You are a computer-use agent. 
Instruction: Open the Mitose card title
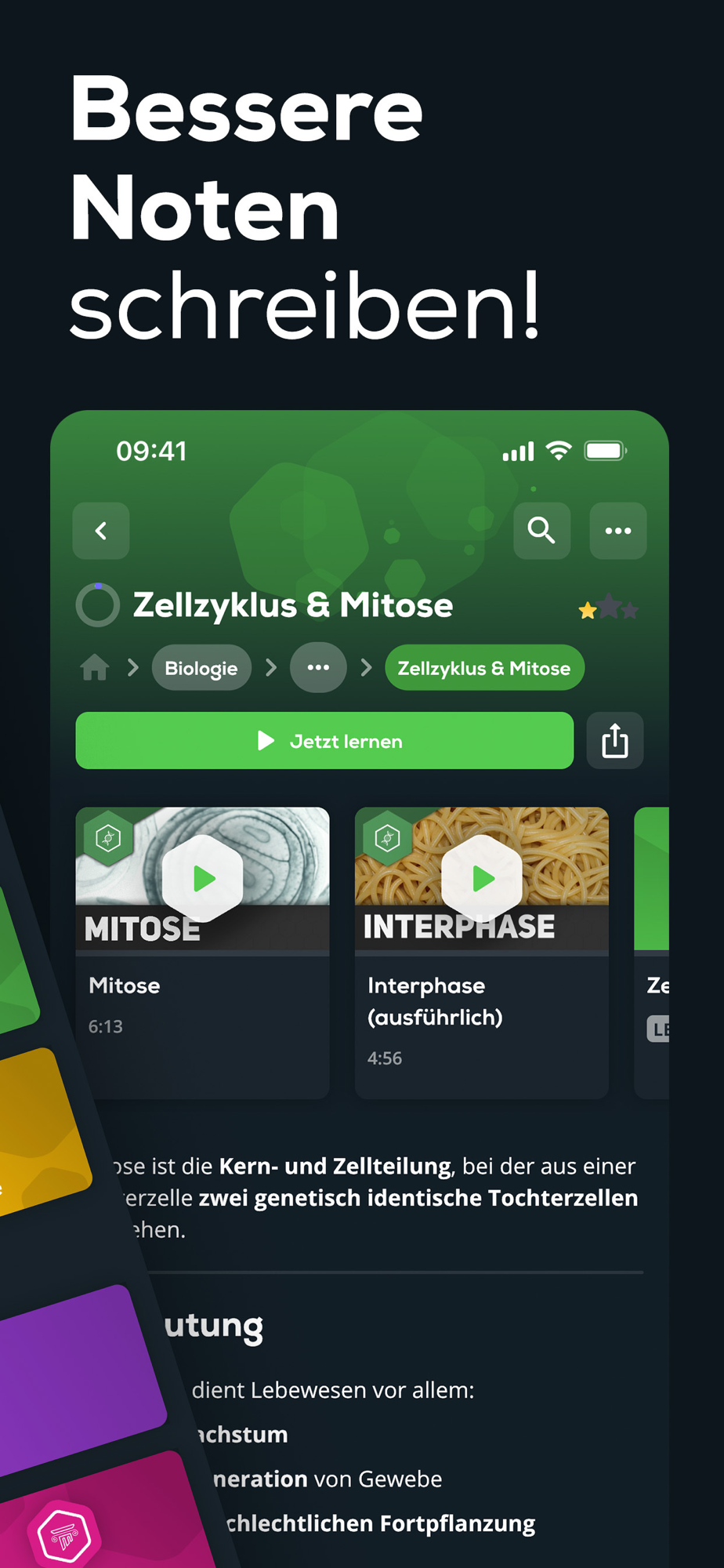pos(125,985)
